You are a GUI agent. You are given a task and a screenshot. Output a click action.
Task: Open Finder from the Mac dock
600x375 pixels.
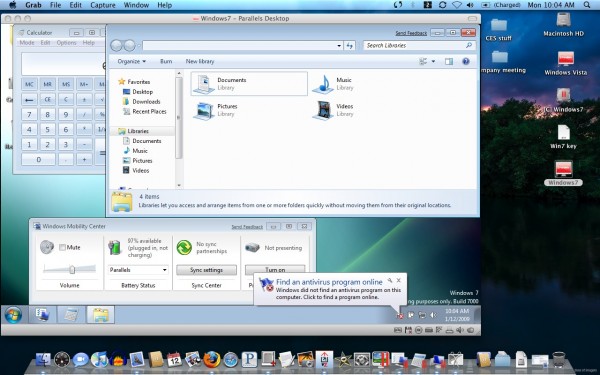(x=43, y=360)
